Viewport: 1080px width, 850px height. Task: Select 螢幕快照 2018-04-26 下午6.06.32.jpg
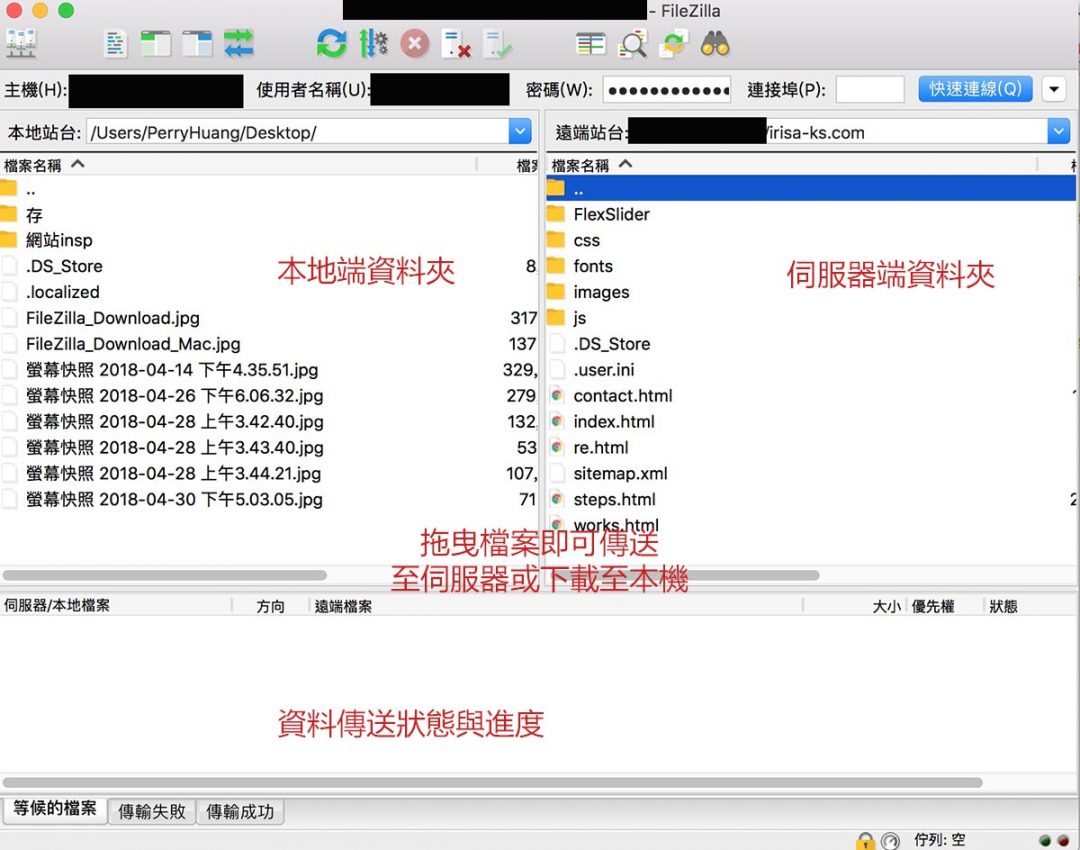[x=269, y=395]
